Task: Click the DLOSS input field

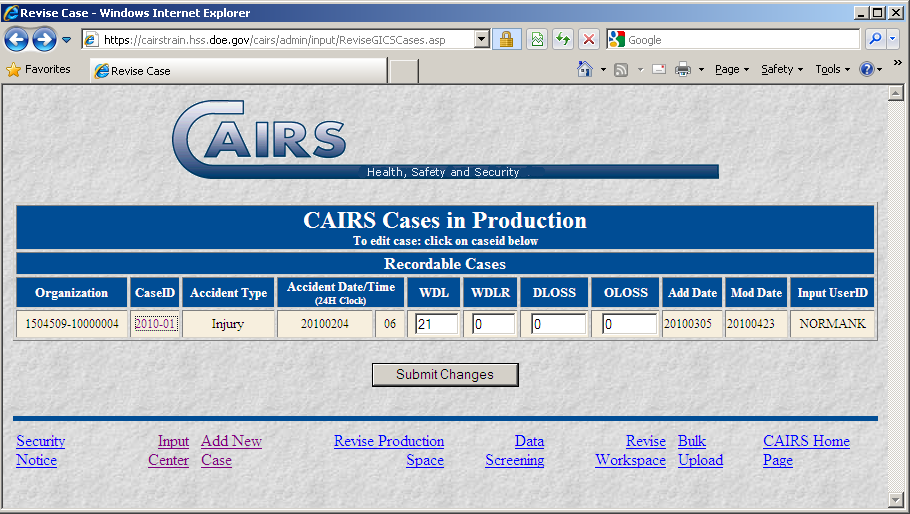Action: 558,324
